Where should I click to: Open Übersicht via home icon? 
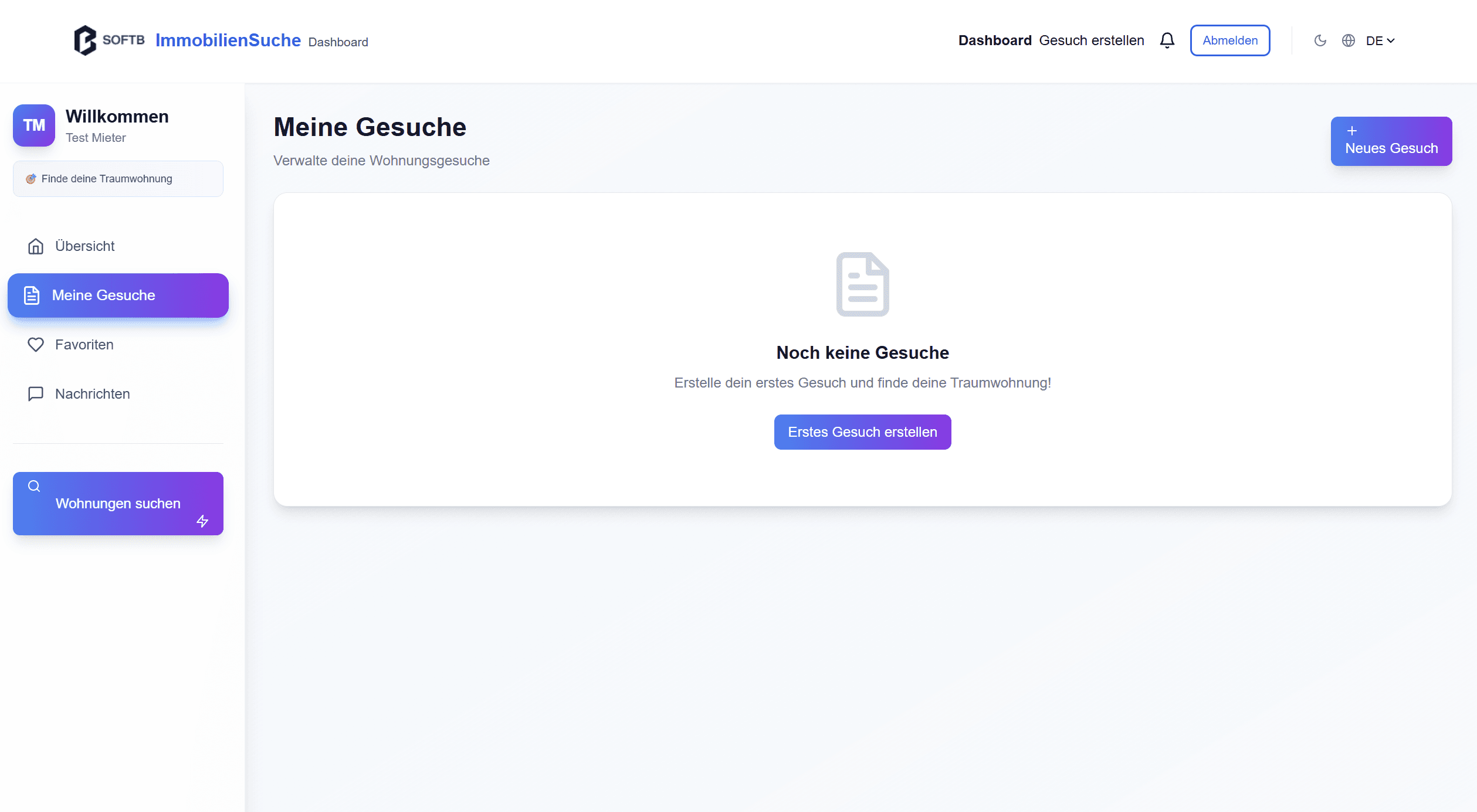[x=36, y=246]
